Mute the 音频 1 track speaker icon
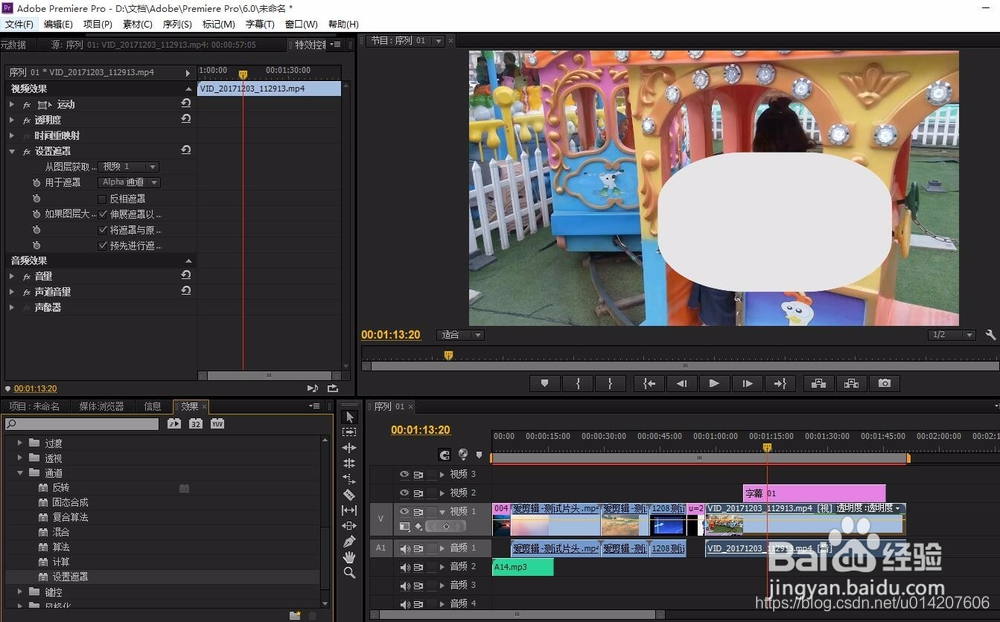Viewport: 1000px width, 622px height. [x=404, y=548]
